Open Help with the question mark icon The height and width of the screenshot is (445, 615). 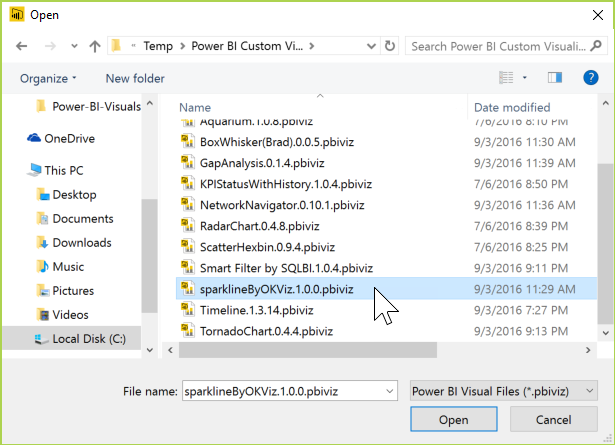pos(591,78)
